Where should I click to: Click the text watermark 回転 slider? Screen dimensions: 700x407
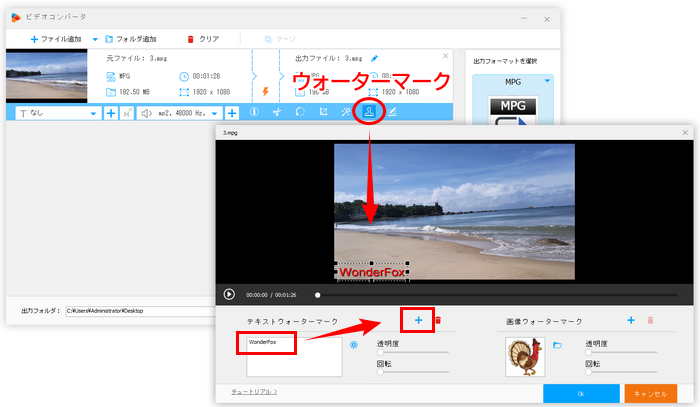tap(413, 372)
